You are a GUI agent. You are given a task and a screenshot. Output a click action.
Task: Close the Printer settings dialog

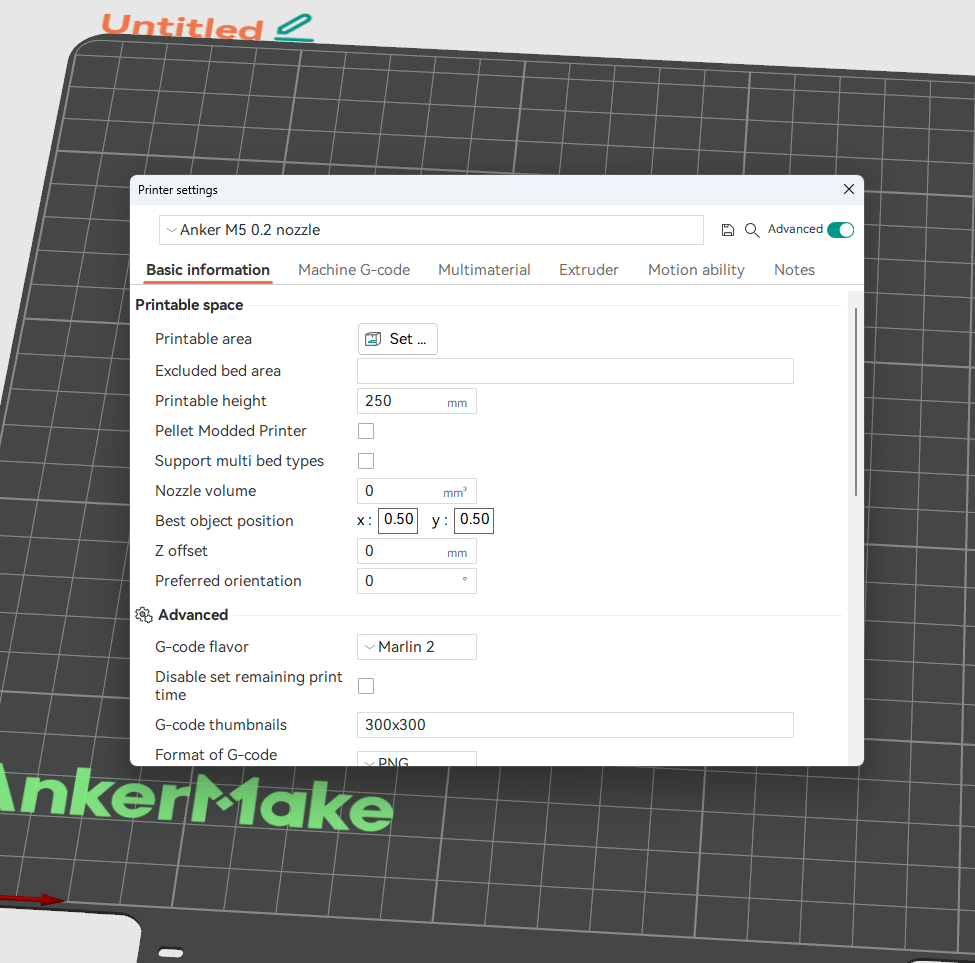coord(849,189)
